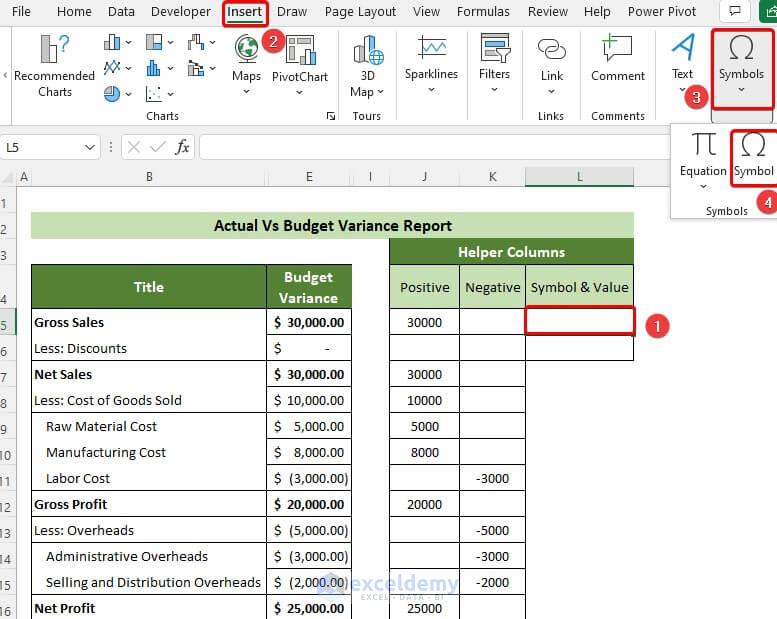
Task: Click the Maps chart icon
Action: click(x=246, y=49)
